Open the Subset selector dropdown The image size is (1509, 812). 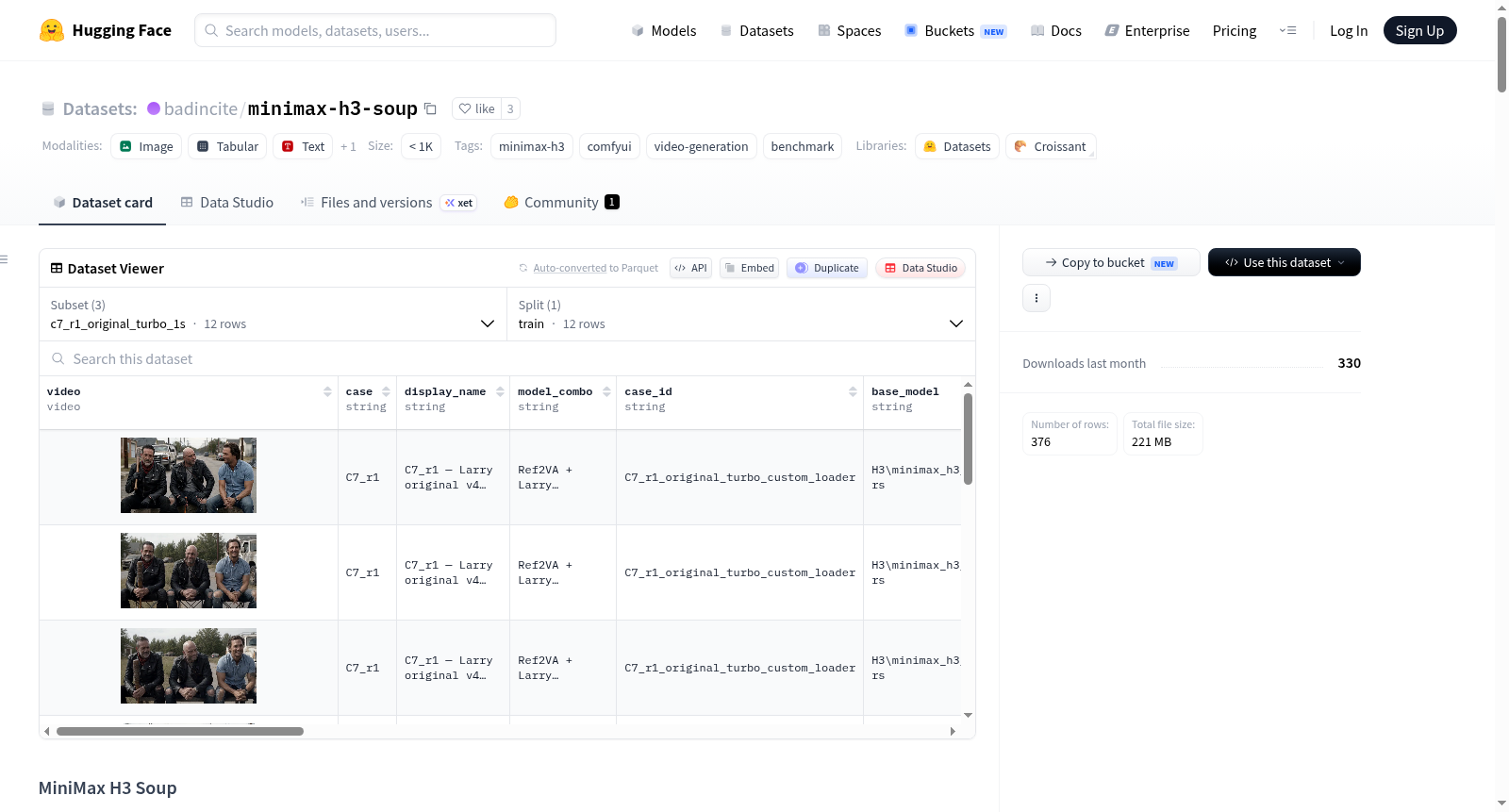[x=273, y=314]
